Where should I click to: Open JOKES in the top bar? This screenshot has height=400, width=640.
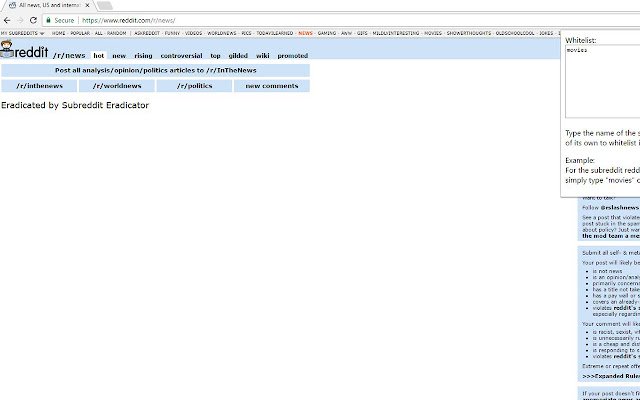click(x=546, y=33)
